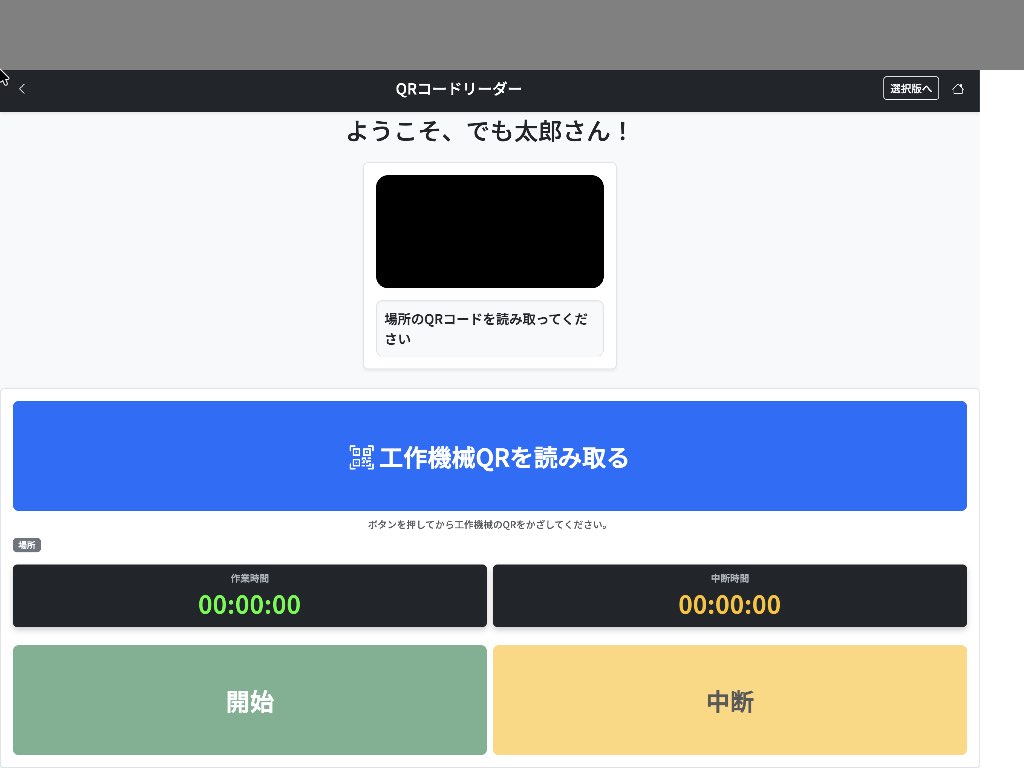
Task: Select the 作業時間 timer display
Action: (x=249, y=596)
